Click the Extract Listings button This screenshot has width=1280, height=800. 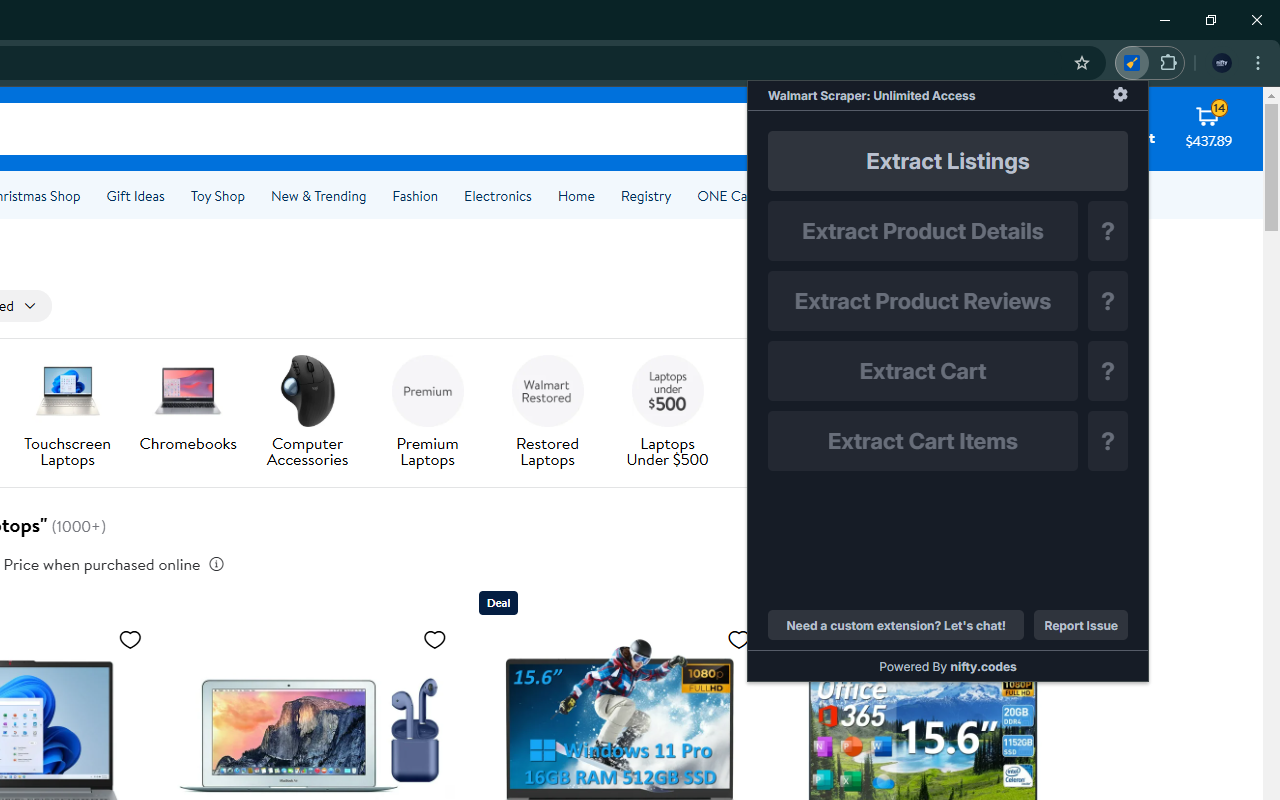[947, 161]
